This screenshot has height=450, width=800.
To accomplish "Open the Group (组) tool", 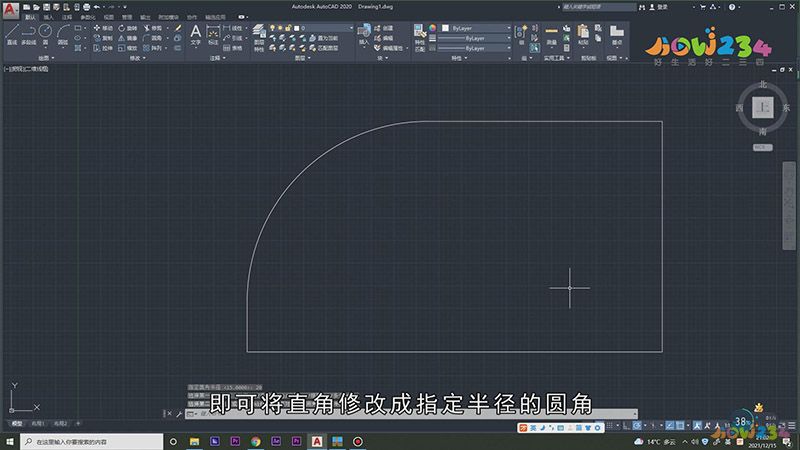I will 521,35.
